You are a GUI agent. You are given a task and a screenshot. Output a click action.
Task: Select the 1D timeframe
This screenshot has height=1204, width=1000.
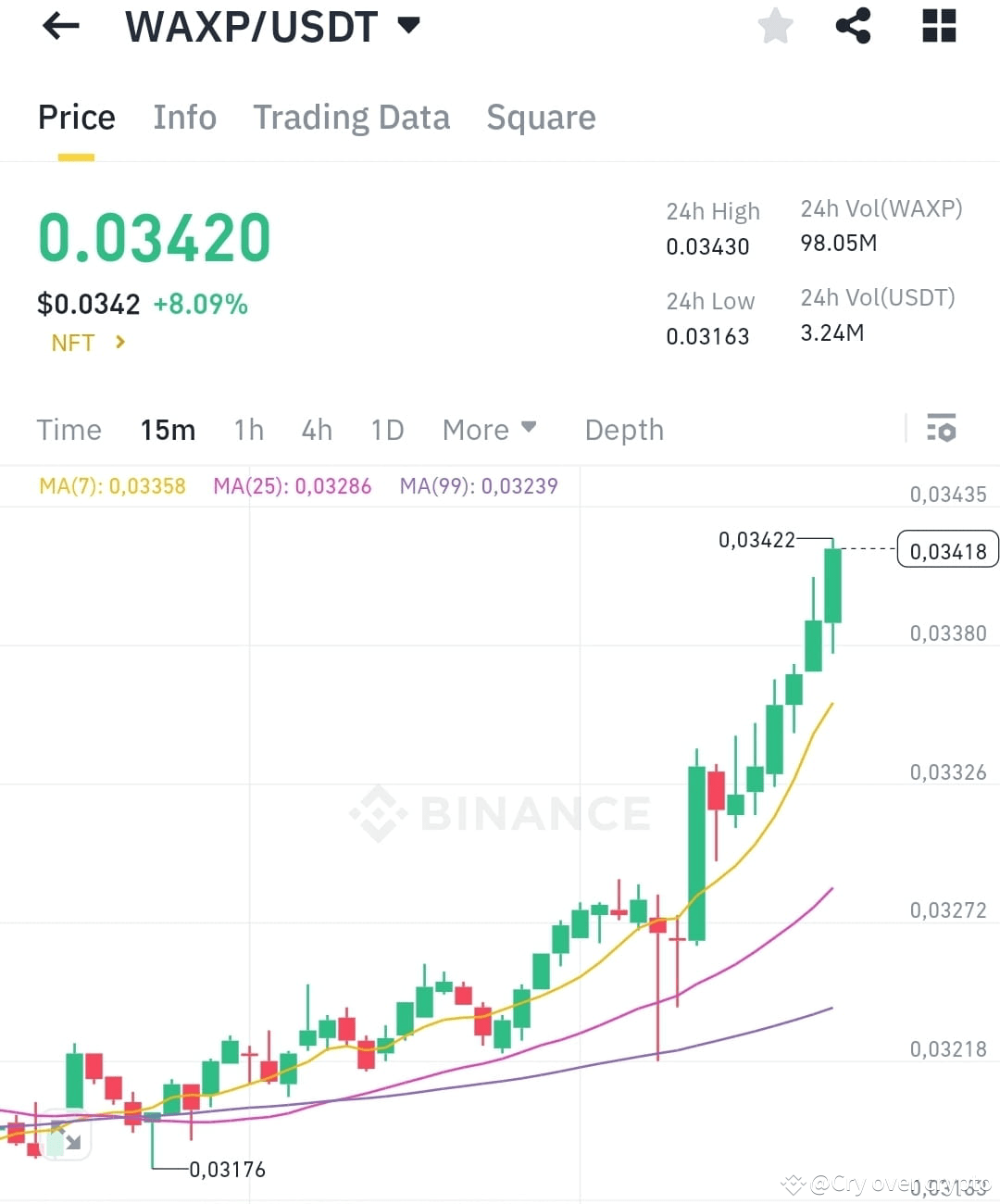point(387,430)
